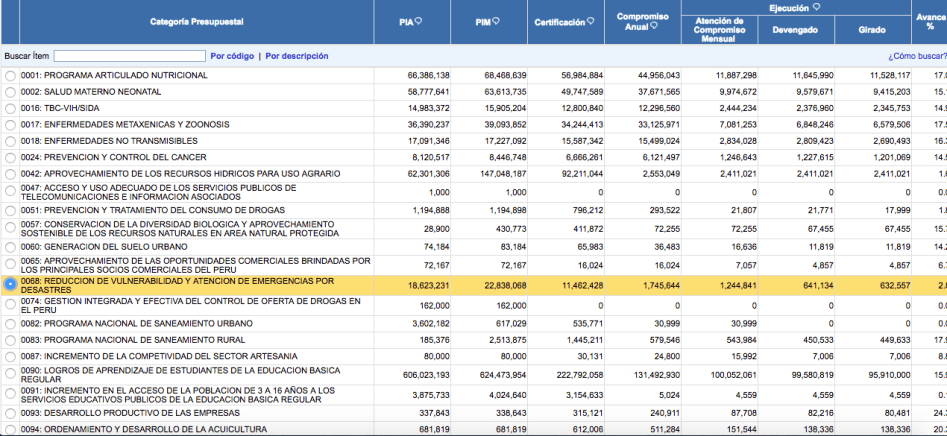
Task: Click the Por código search link
Action: 231,56
